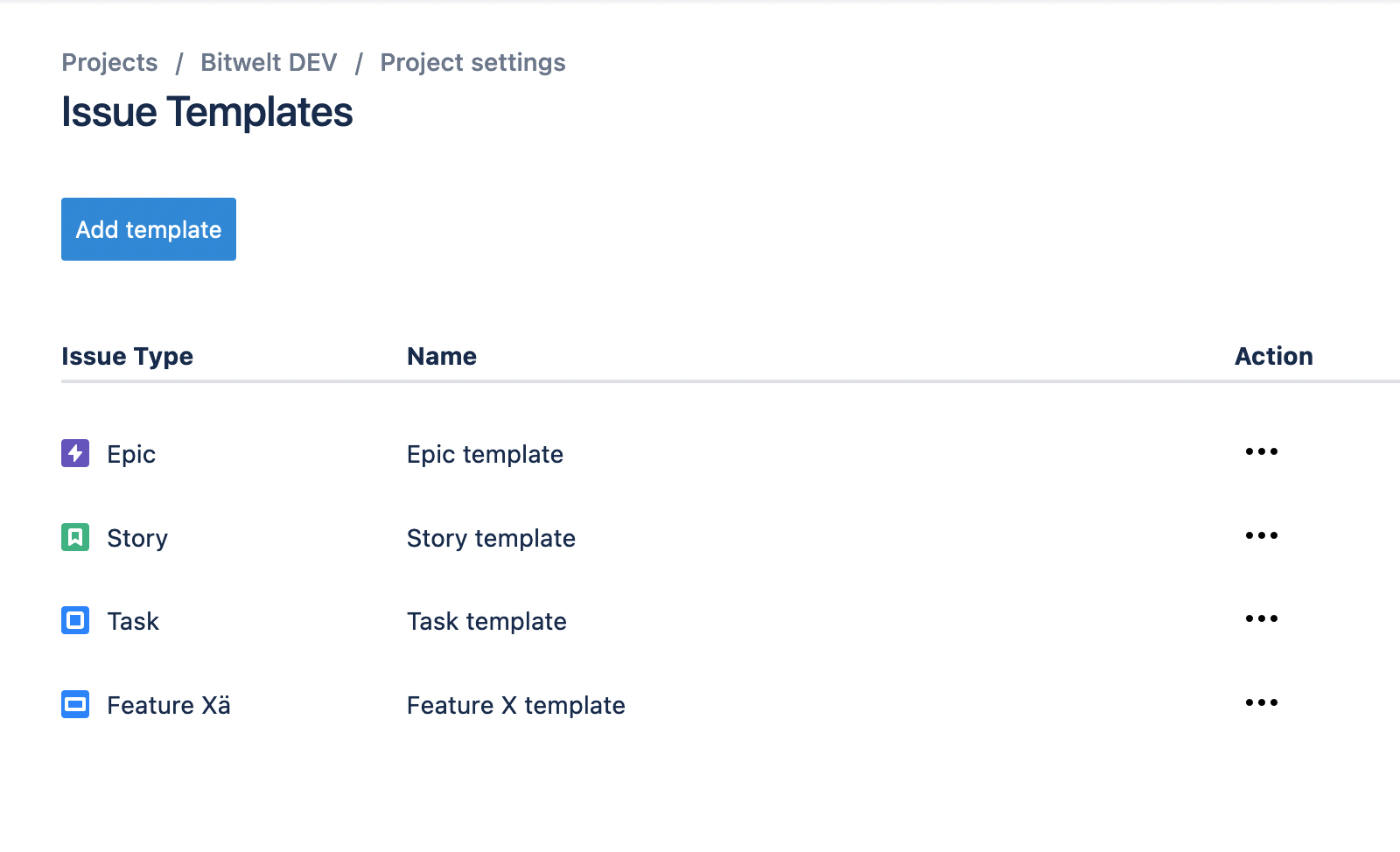Open the Projects breadcrumb link
Screen dimensions: 1400x852
109,62
